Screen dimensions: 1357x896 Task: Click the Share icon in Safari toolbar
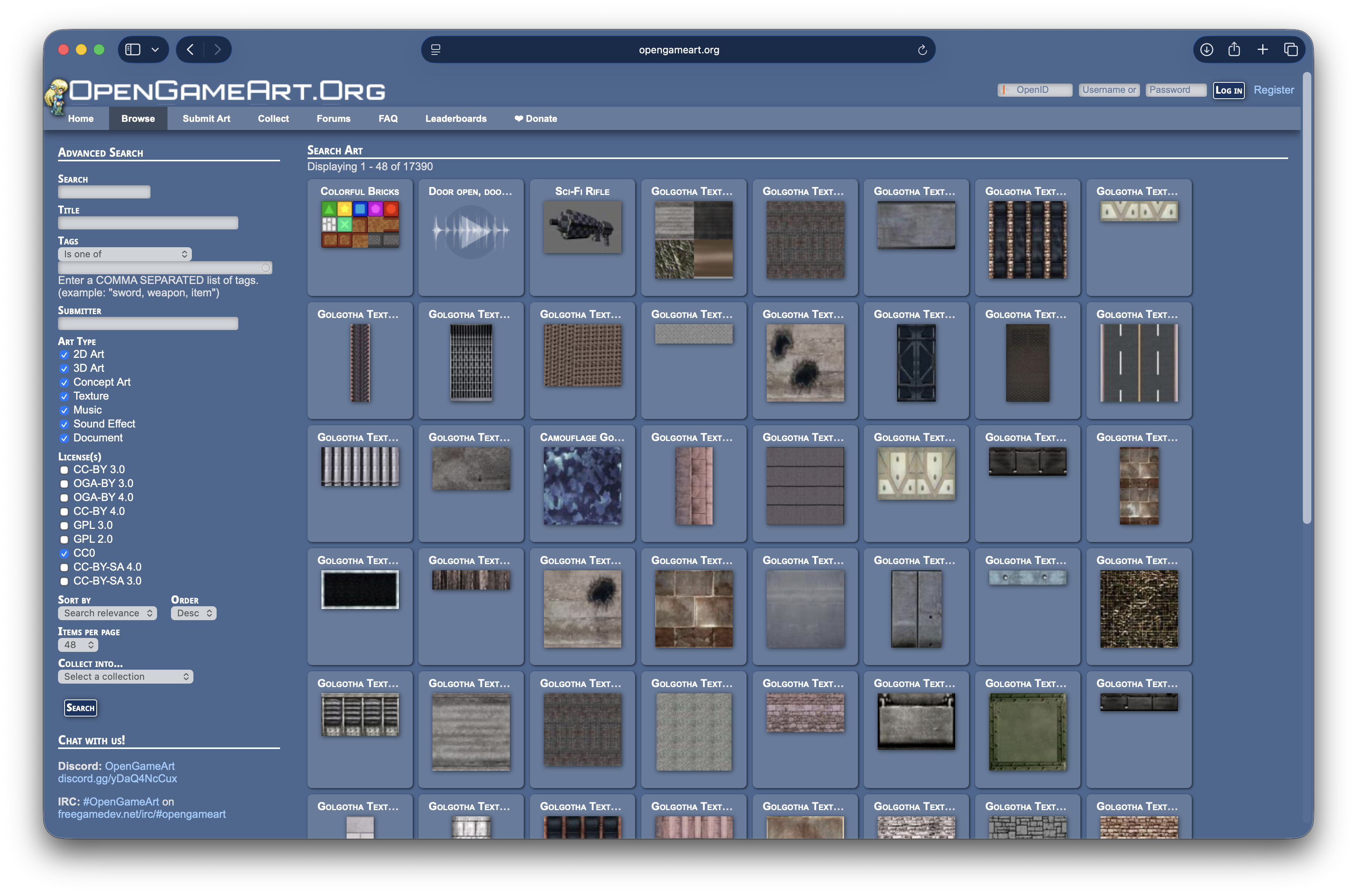coord(1234,50)
